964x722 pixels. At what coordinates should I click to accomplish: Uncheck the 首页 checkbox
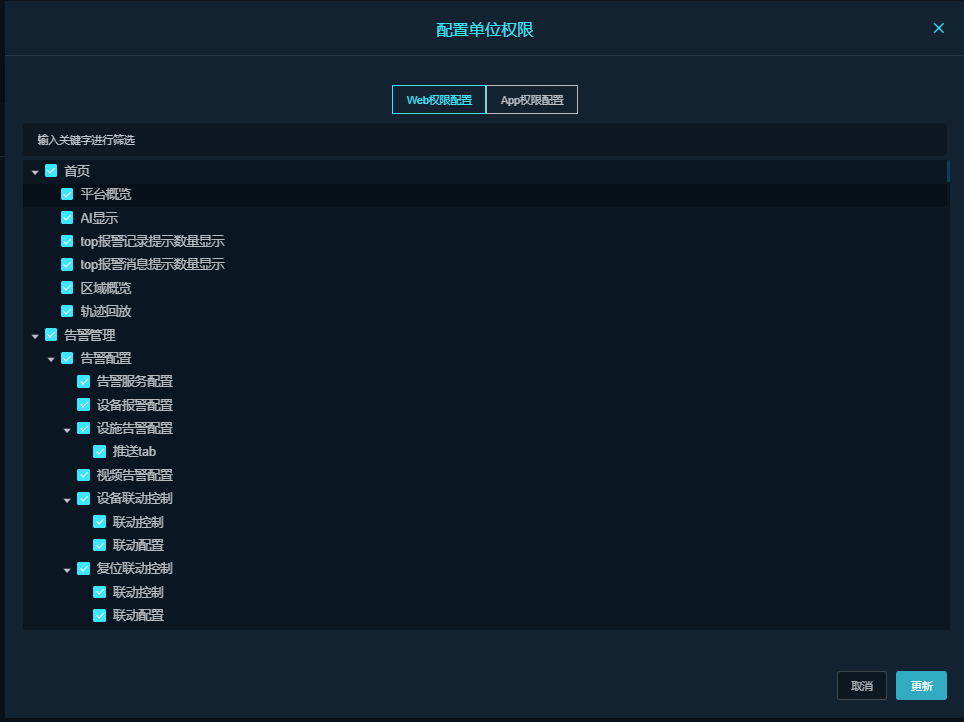point(51,171)
